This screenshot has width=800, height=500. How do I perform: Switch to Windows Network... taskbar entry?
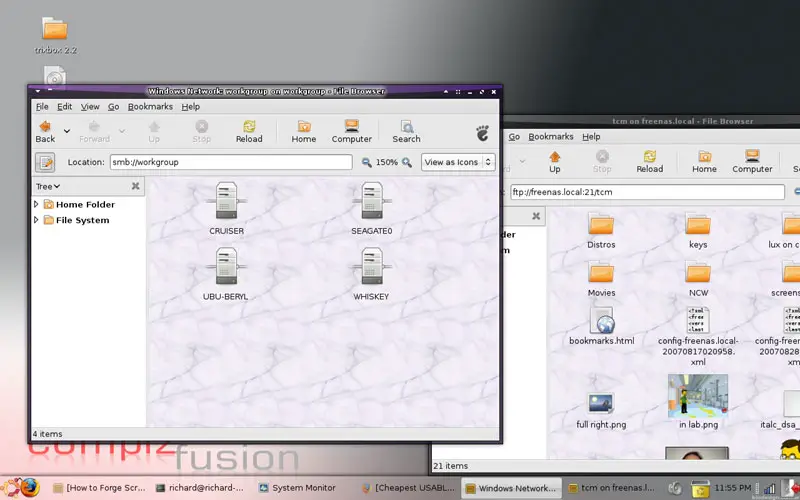click(x=511, y=488)
